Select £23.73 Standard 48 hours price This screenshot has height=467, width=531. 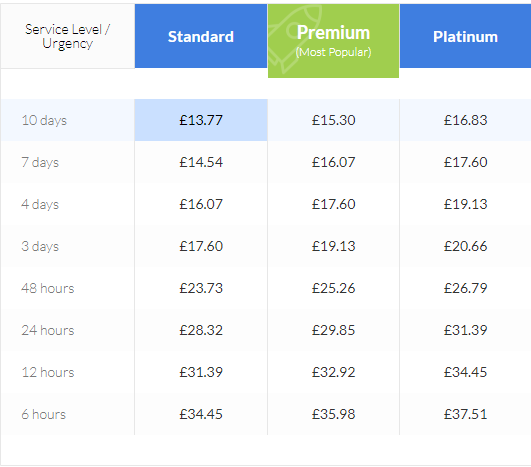click(201, 288)
